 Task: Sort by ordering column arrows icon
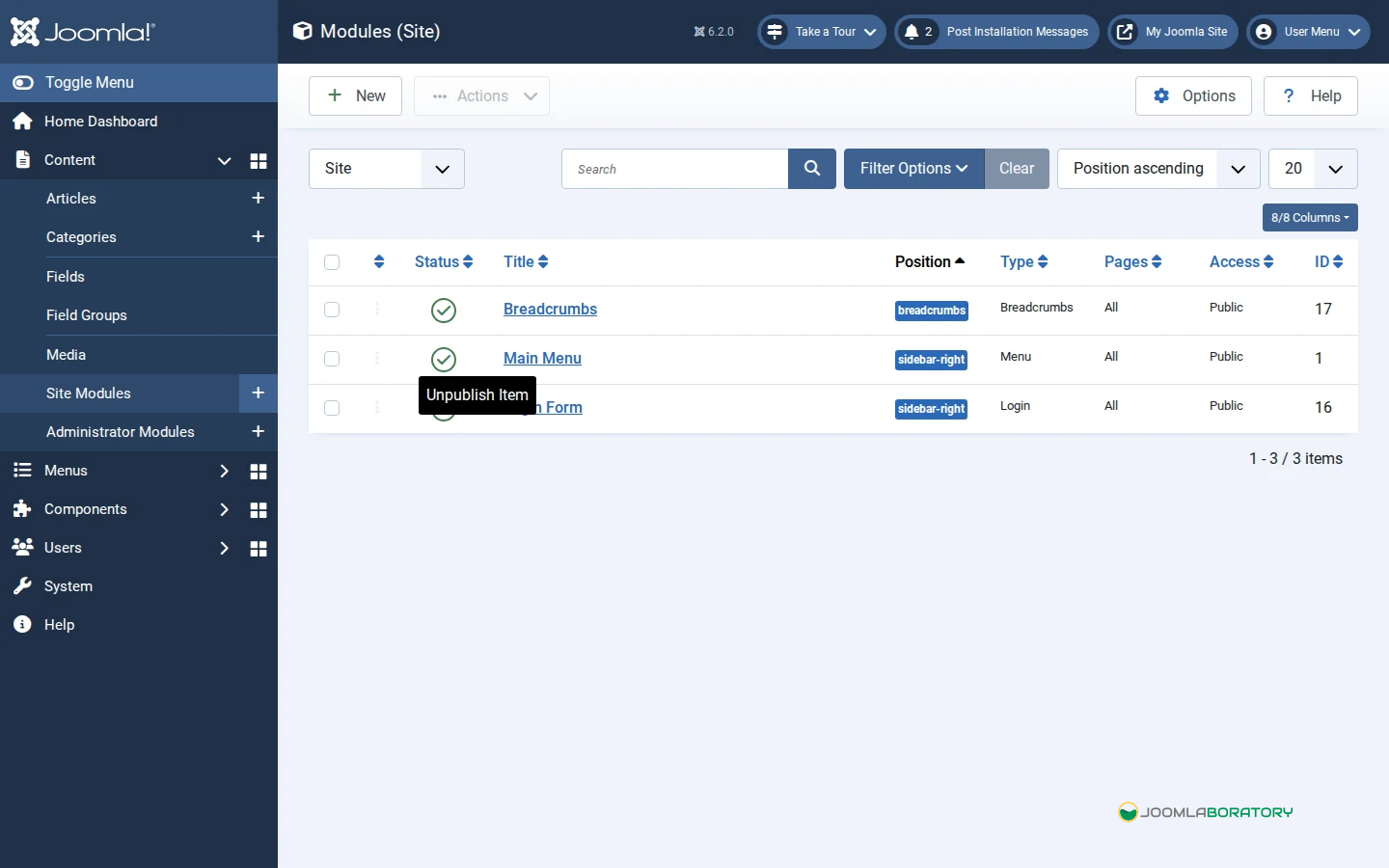click(379, 262)
